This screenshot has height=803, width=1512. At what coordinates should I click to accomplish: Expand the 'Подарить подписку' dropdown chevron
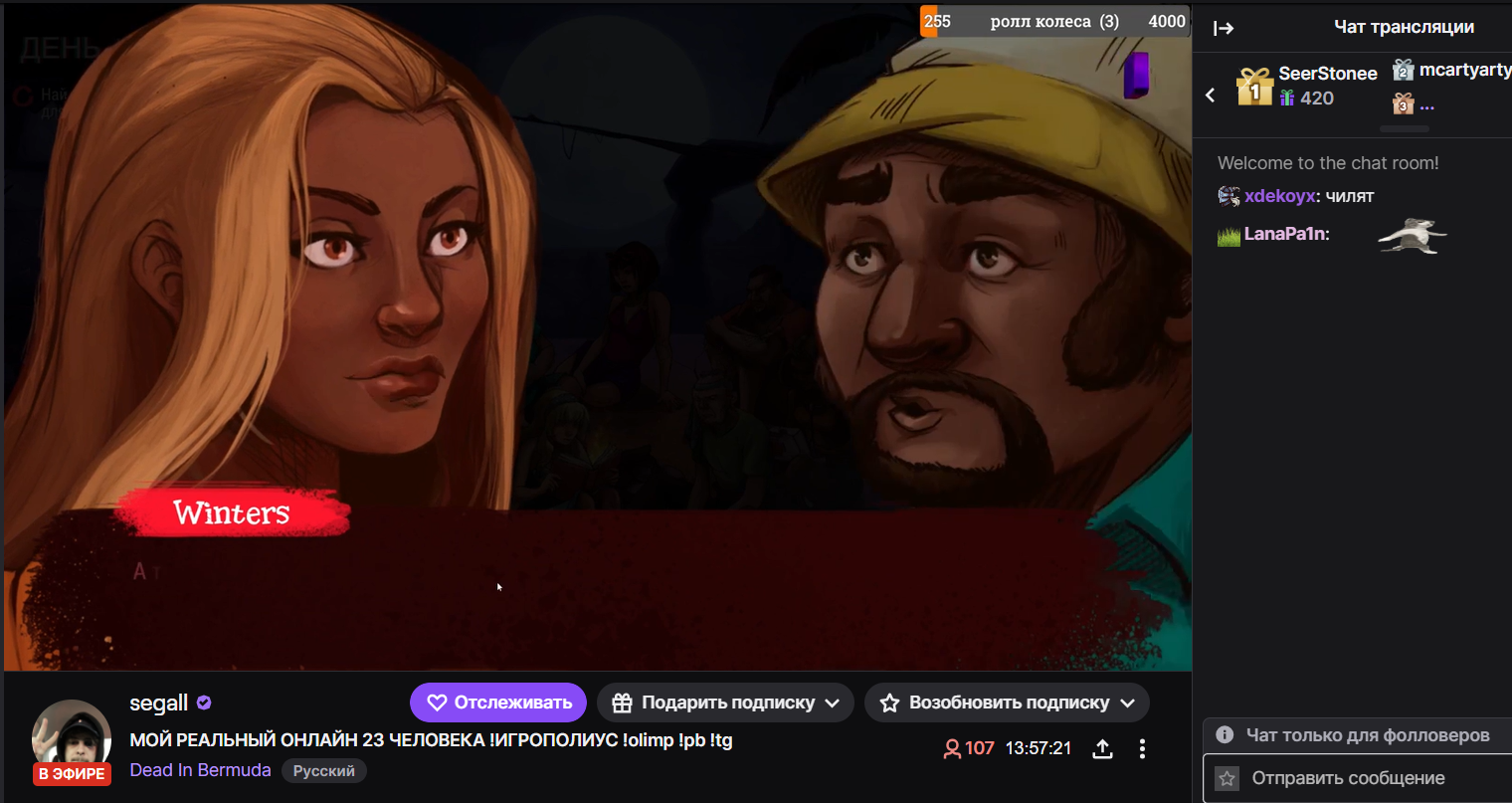[833, 703]
